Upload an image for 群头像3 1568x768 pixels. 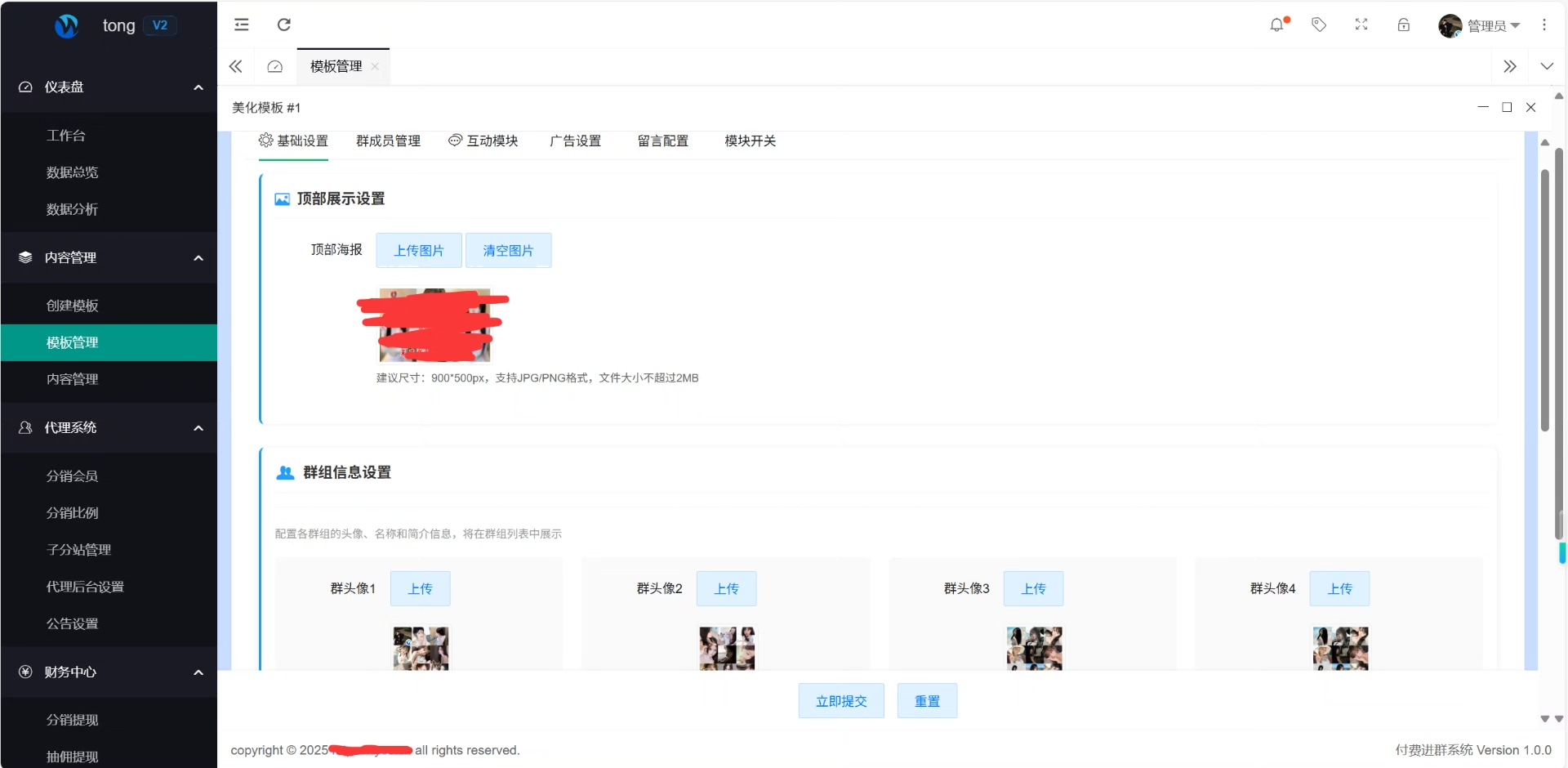[x=1034, y=588]
